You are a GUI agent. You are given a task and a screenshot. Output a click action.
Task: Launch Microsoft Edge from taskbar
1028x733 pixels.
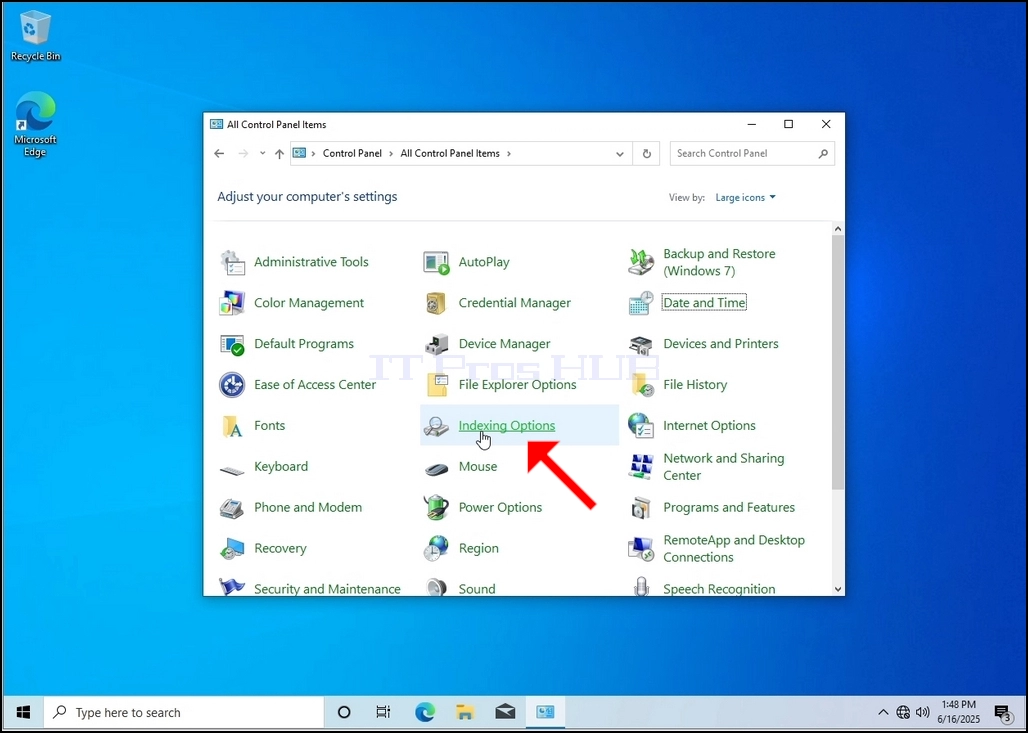(425, 712)
